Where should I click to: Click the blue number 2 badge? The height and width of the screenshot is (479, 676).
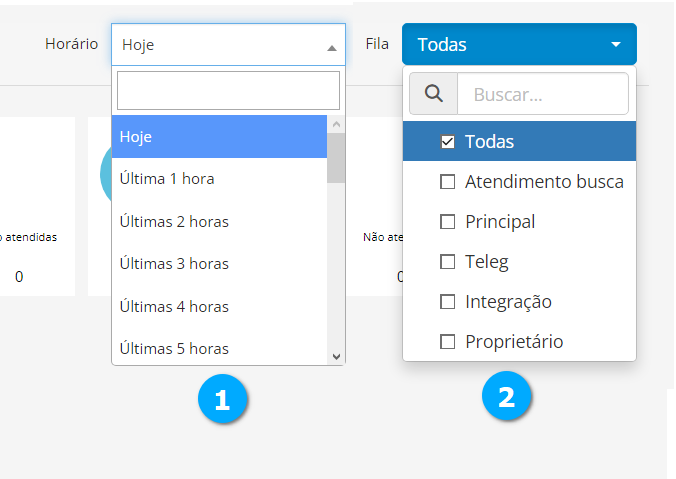(x=507, y=397)
